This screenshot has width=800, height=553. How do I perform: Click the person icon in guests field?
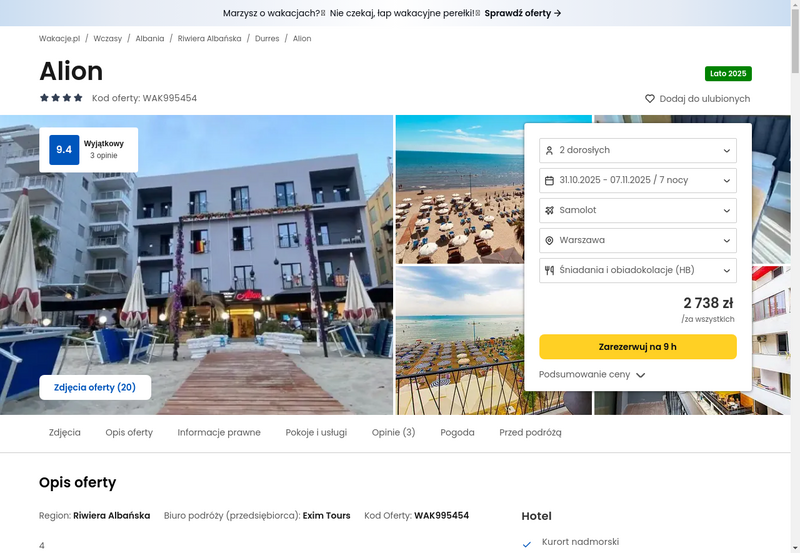coord(549,150)
